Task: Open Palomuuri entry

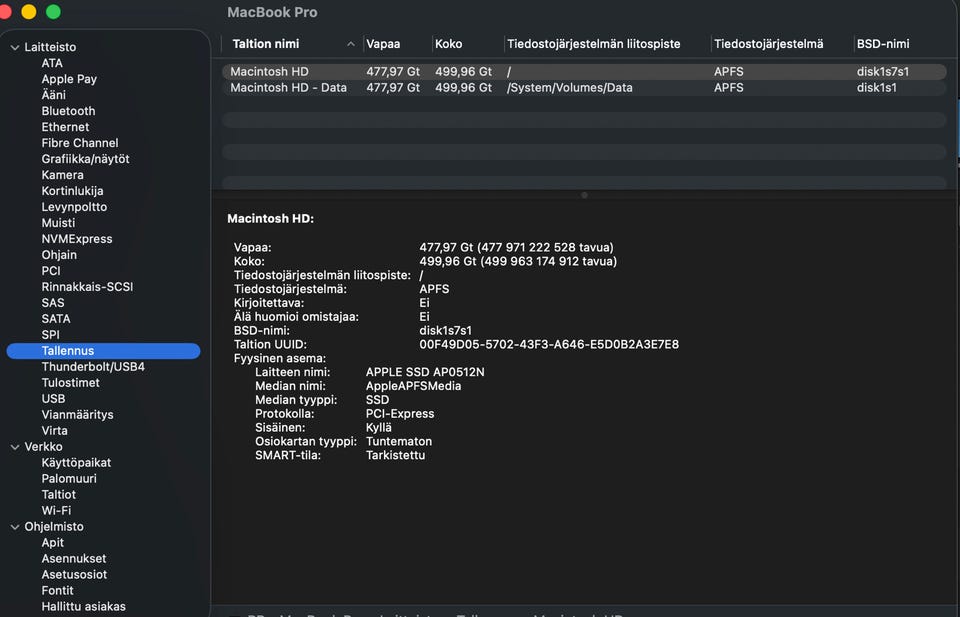Action: tap(69, 479)
